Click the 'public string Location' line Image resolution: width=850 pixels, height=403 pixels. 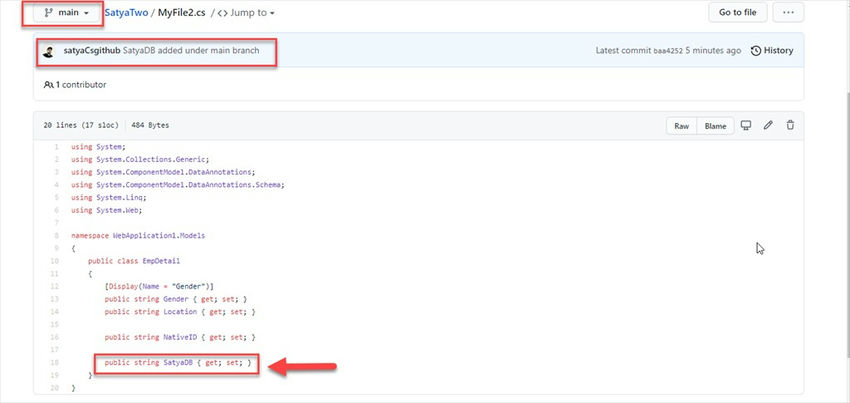tap(179, 311)
